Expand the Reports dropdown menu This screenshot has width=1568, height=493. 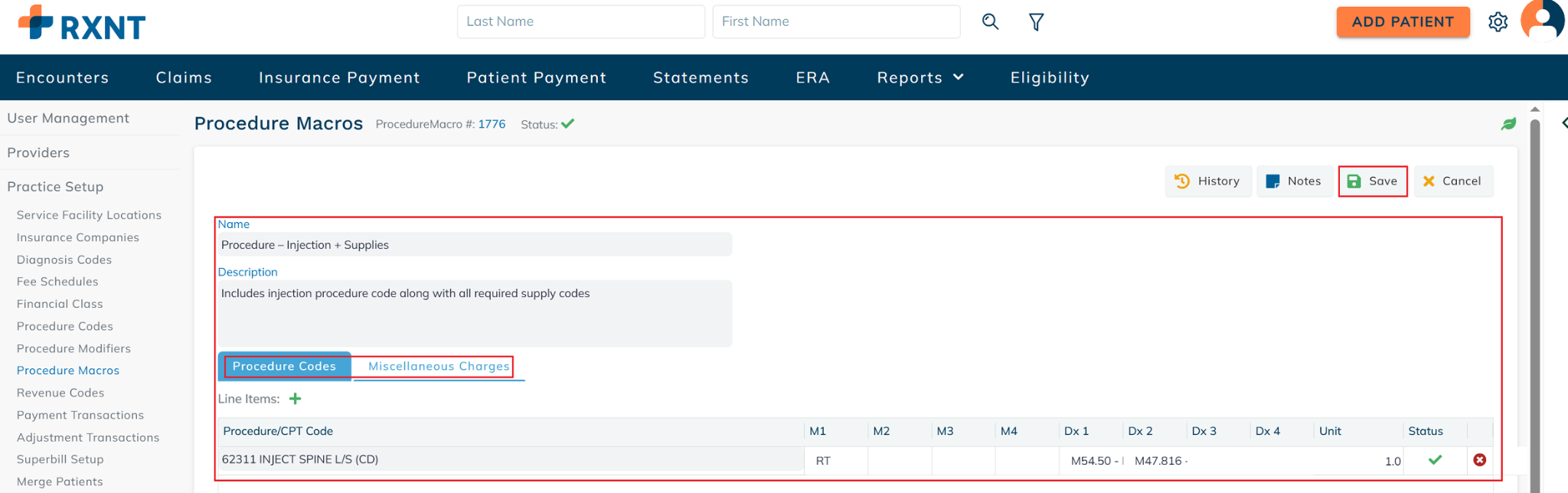click(x=920, y=77)
